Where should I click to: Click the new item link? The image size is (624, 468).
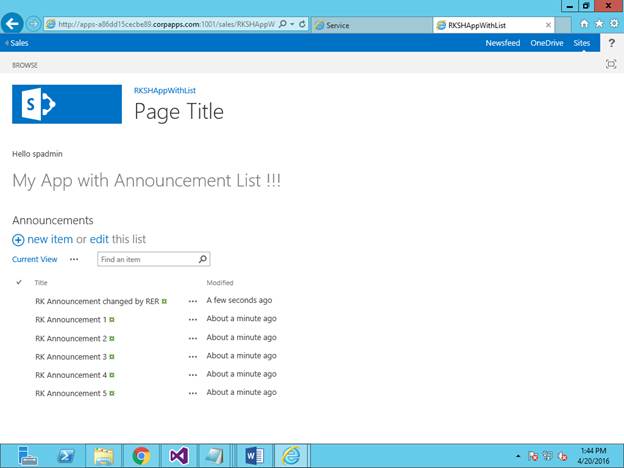pyautogui.click(x=50, y=239)
